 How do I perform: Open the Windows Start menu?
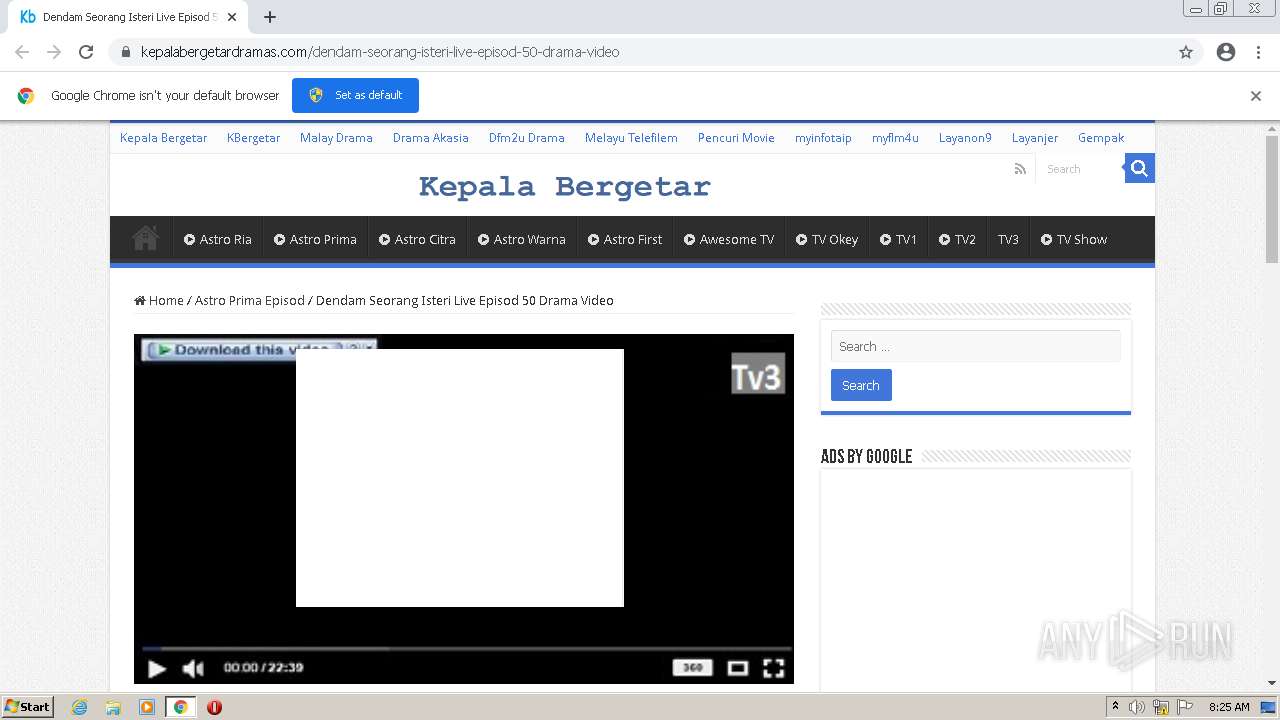pyautogui.click(x=28, y=706)
